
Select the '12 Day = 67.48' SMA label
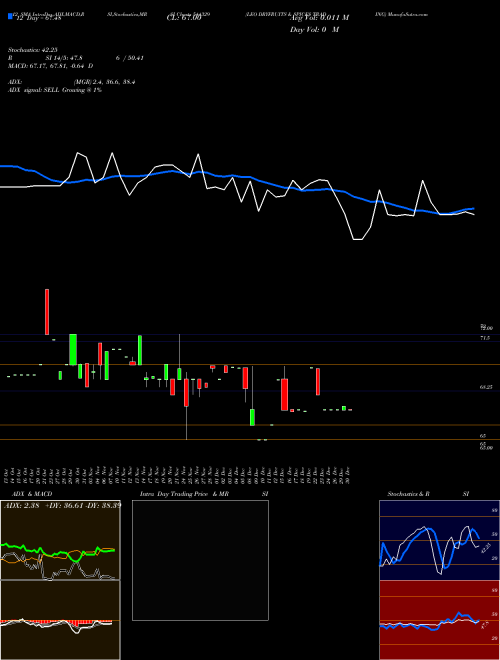[x=38, y=18]
